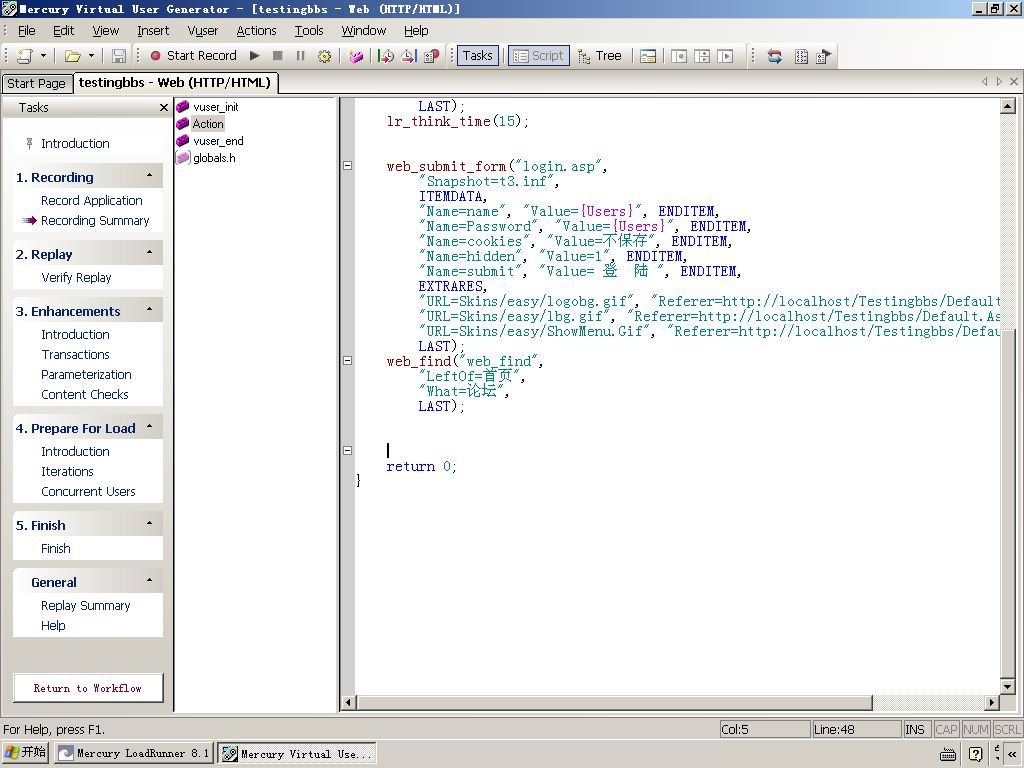Collapse the 1. Recording section
The width and height of the screenshot is (1024, 768).
click(x=150, y=176)
